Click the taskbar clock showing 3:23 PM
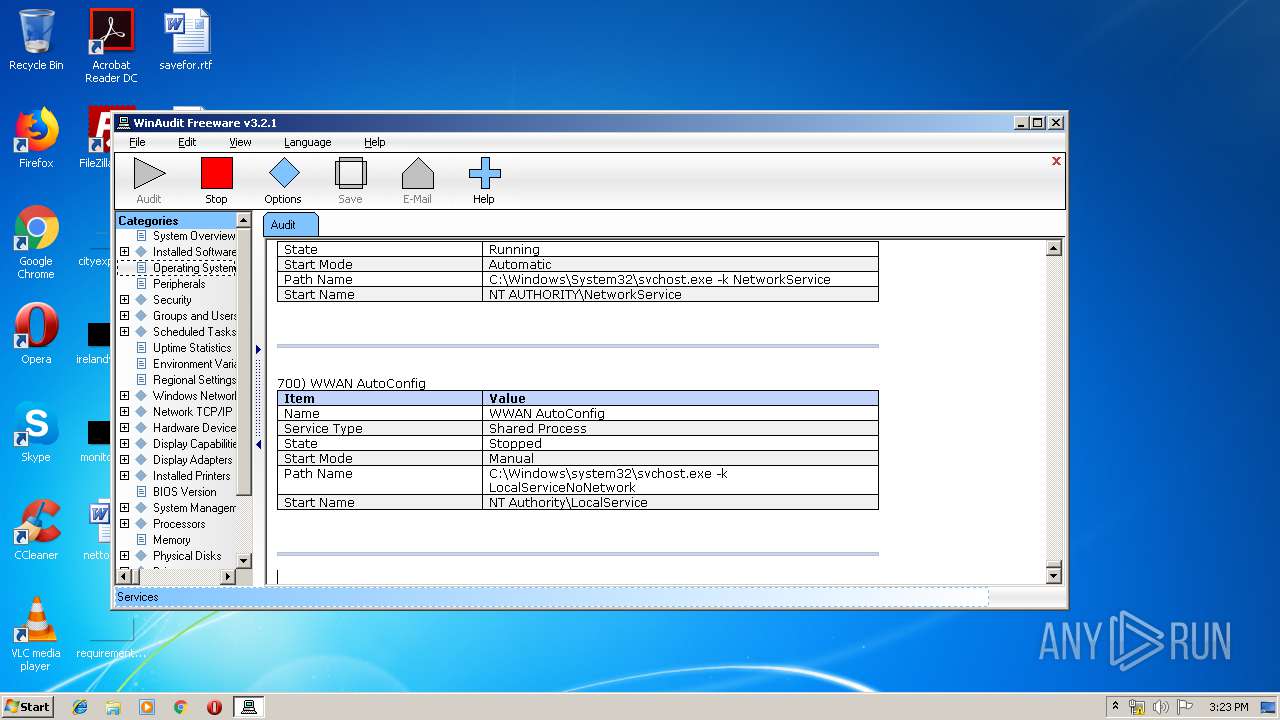The image size is (1280, 720). (1228, 707)
